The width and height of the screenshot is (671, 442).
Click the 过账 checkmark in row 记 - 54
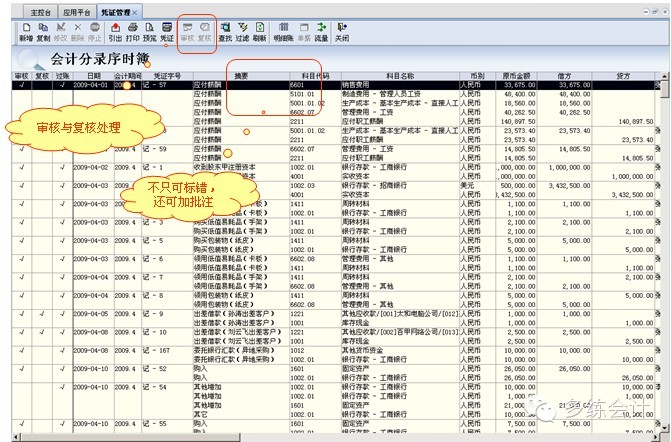click(62, 387)
